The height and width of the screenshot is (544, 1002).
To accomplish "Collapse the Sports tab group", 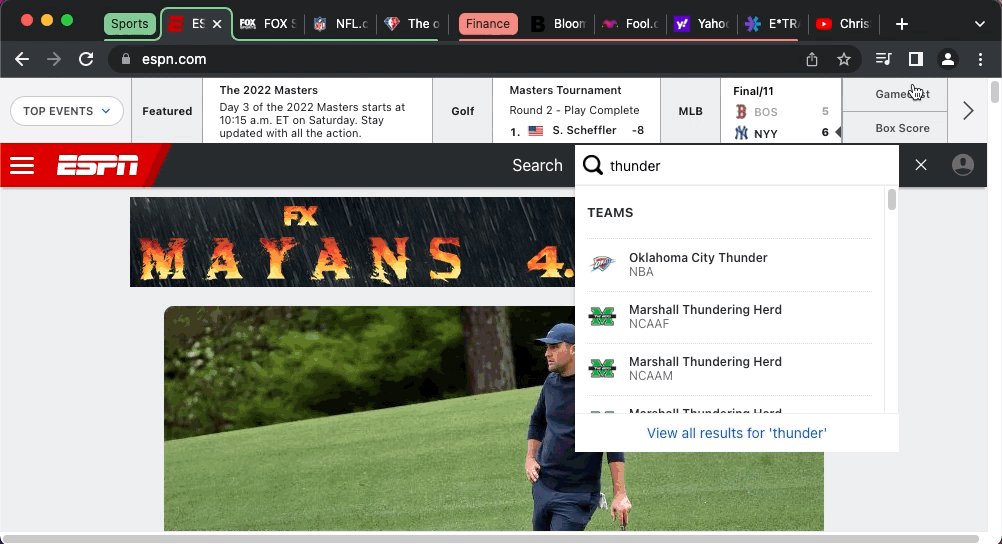I will (x=130, y=24).
